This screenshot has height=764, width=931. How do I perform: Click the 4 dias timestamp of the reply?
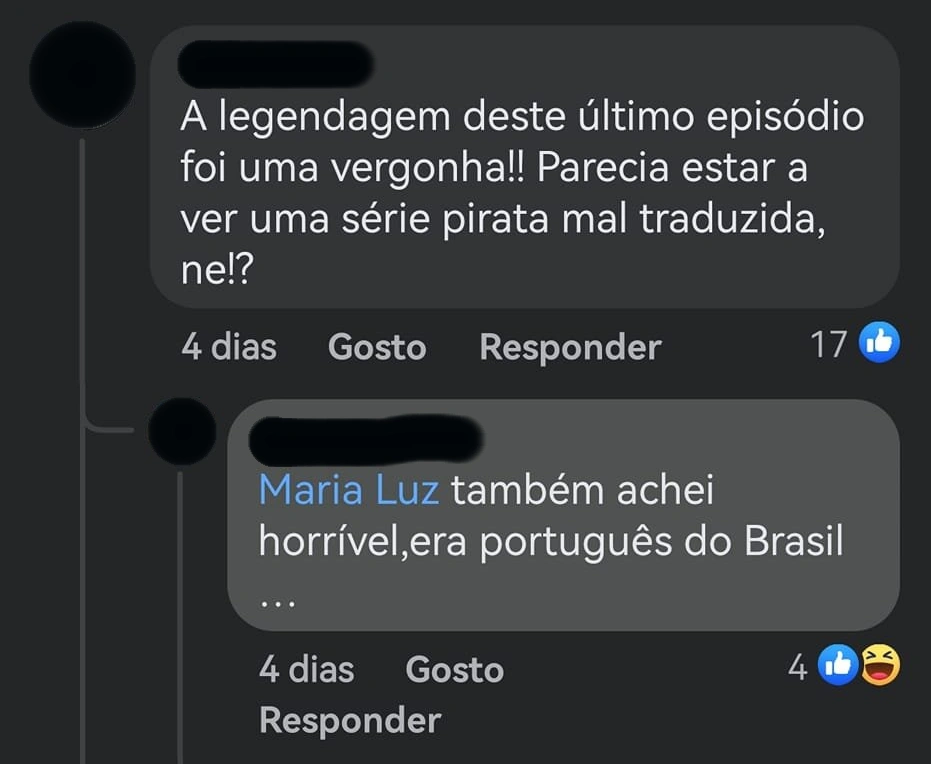pos(307,670)
